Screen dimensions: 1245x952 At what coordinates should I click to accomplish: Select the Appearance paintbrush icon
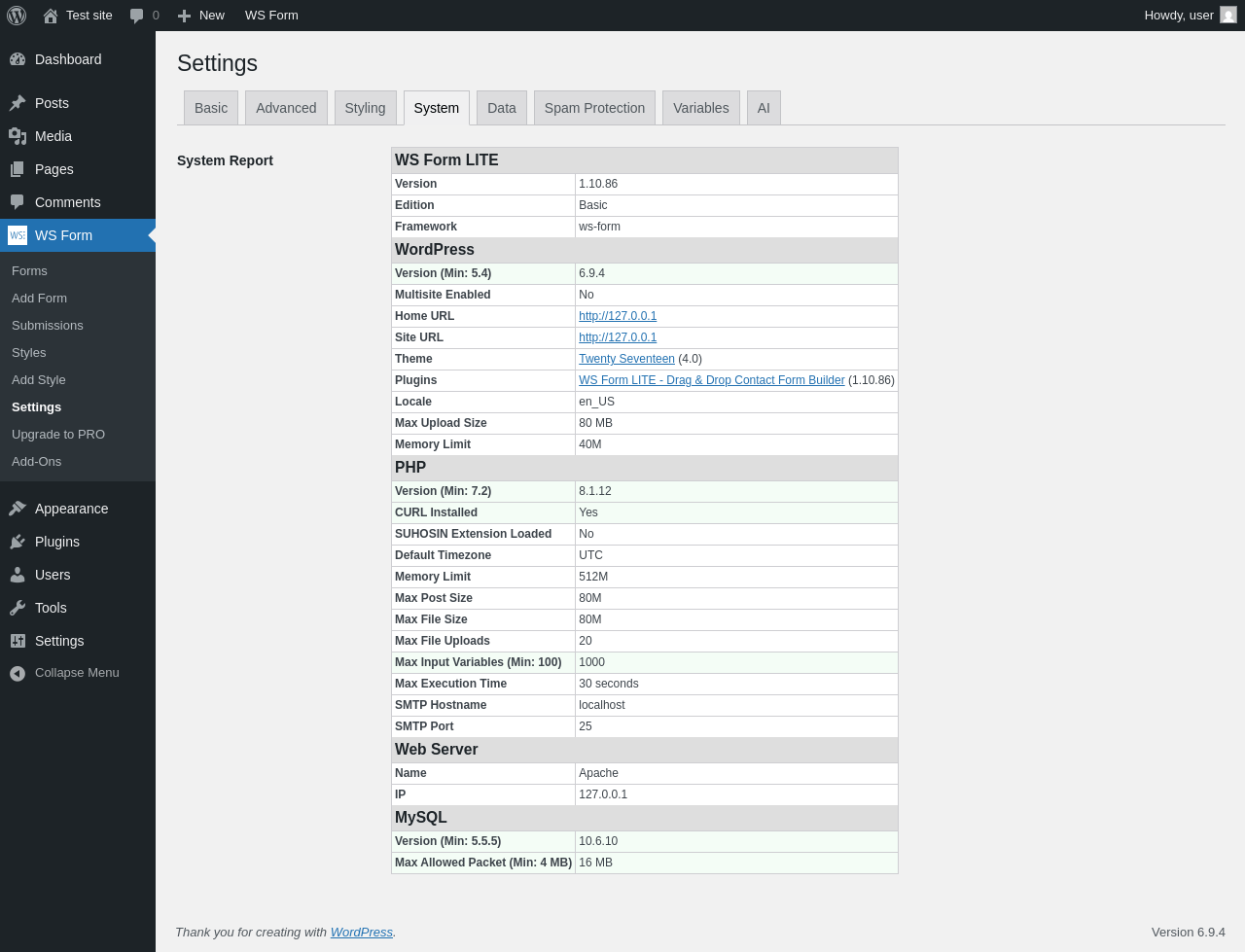click(18, 509)
